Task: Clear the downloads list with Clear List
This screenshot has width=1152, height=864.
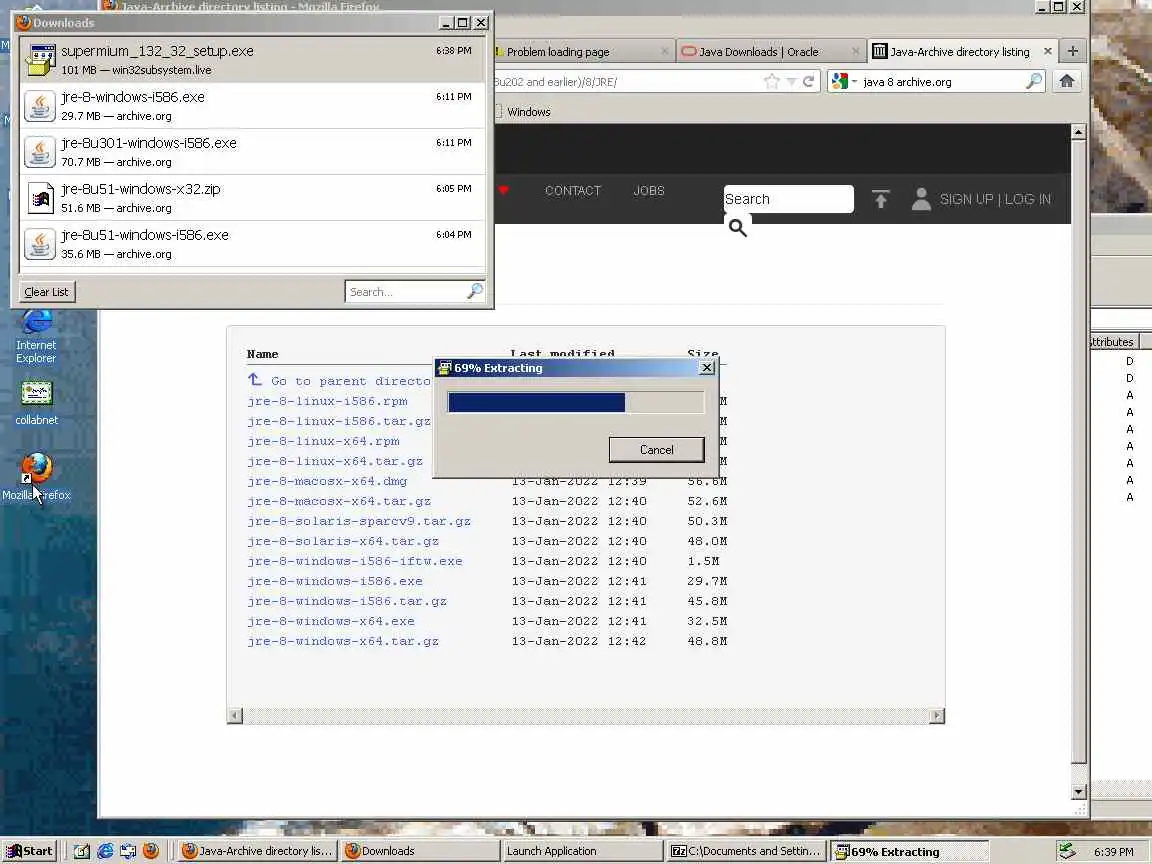Action: [46, 292]
